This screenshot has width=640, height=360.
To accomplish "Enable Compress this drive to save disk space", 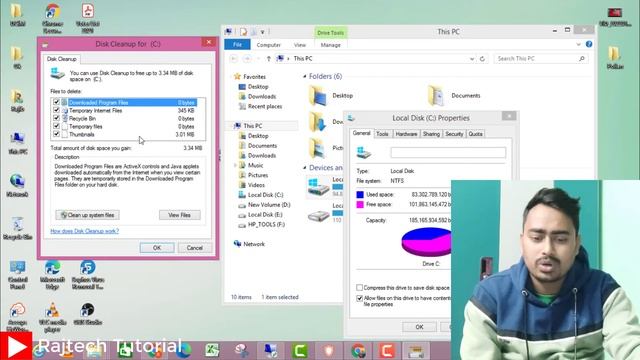I will (359, 288).
